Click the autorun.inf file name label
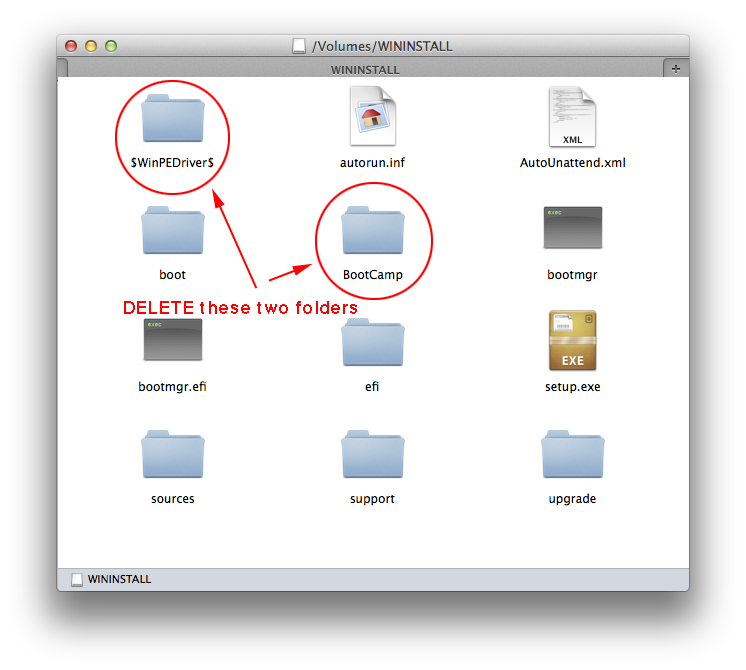 (373, 163)
